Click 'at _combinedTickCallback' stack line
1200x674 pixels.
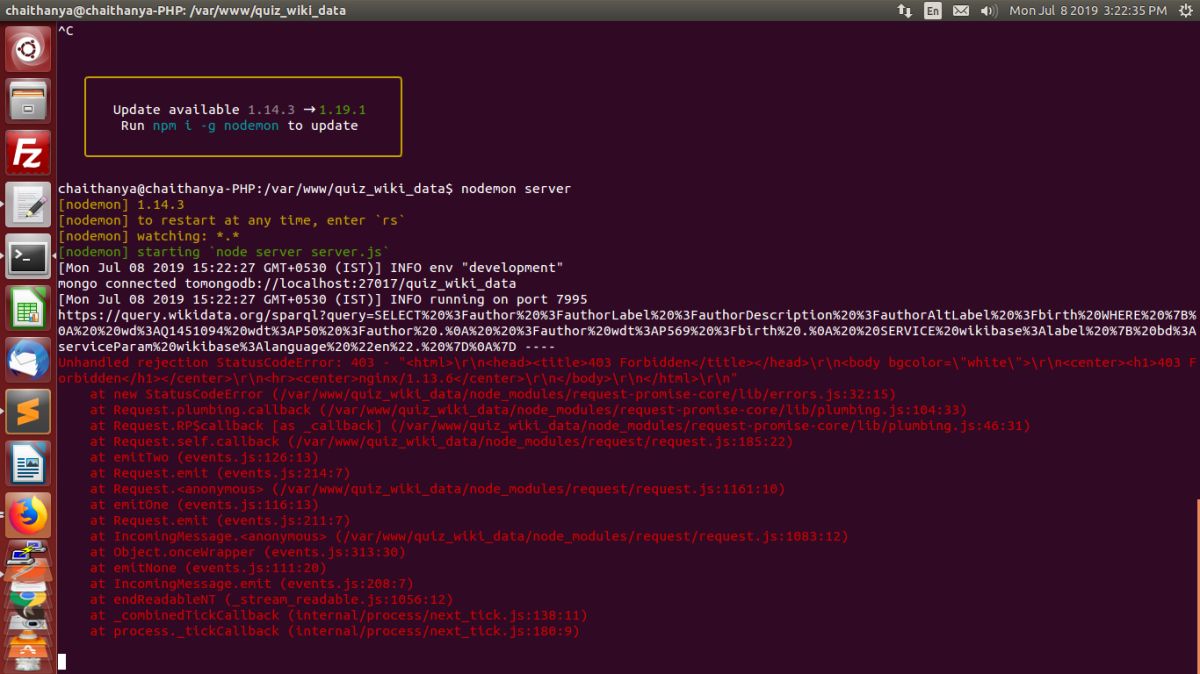point(339,616)
